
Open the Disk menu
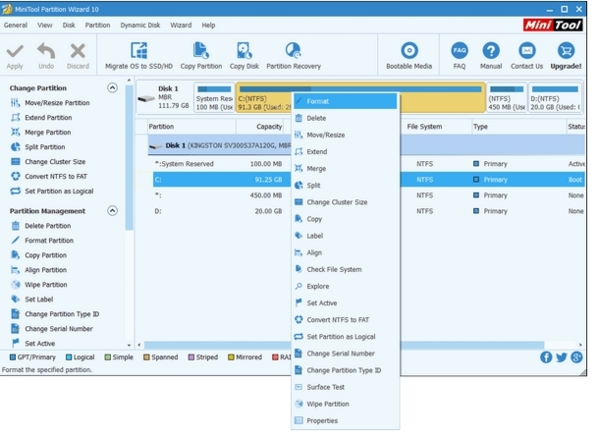coord(69,25)
